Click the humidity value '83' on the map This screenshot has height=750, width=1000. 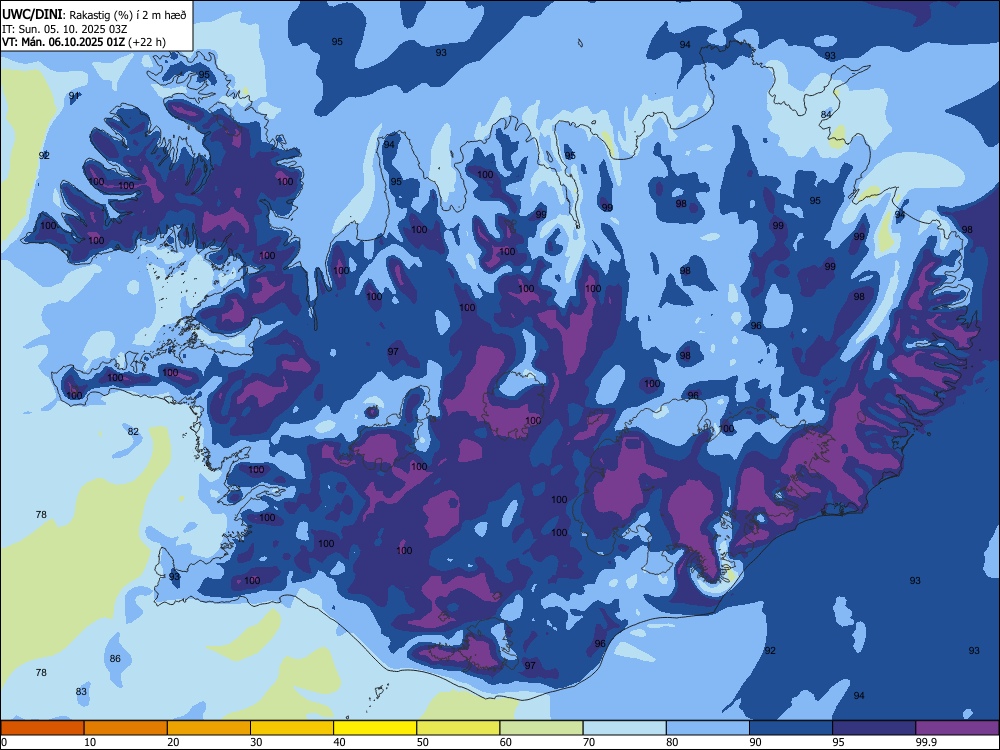81,691
